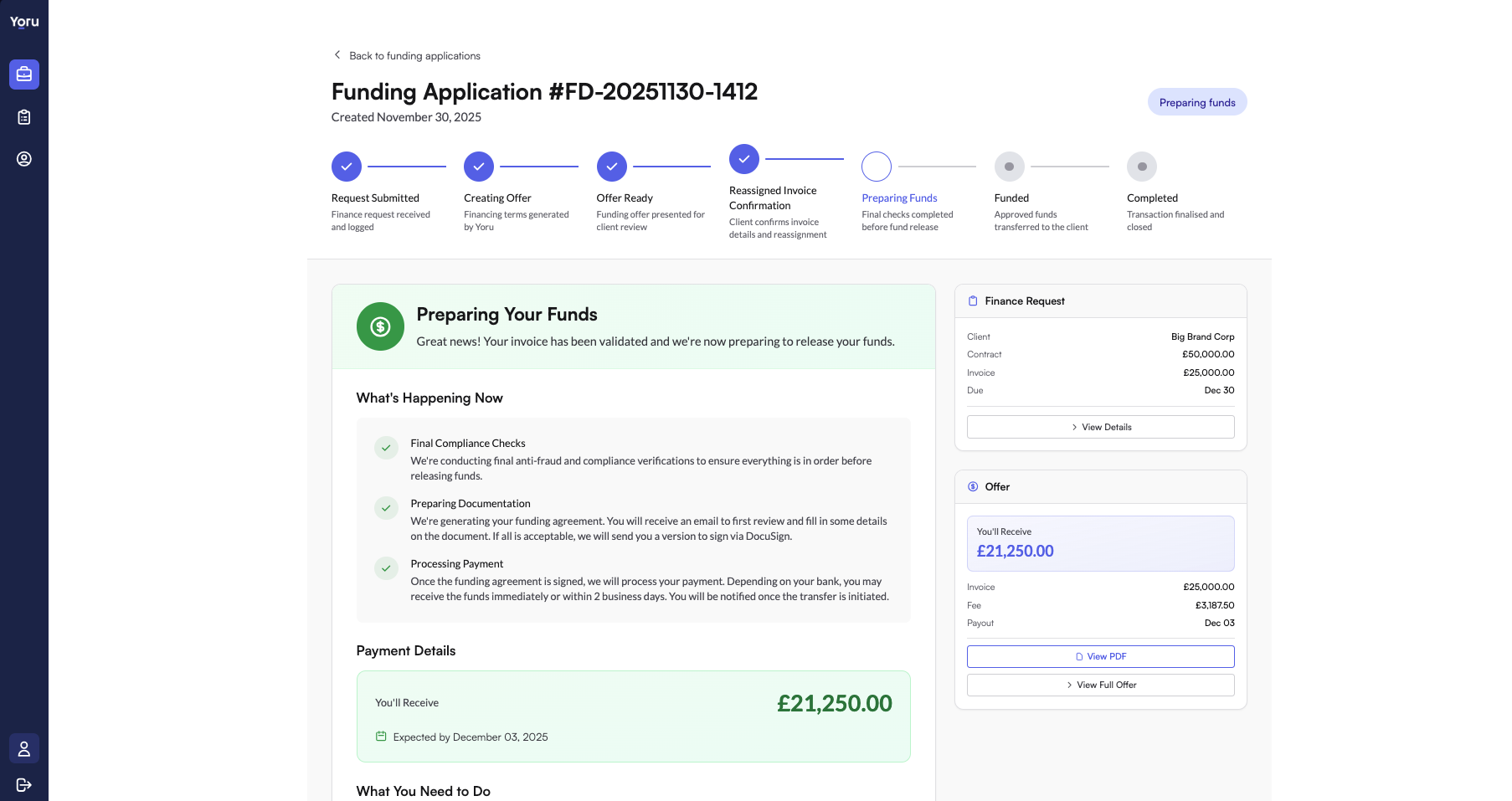The height and width of the screenshot is (801, 1512).
Task: Select the clipboard icon in the sidebar
Action: coord(24,116)
